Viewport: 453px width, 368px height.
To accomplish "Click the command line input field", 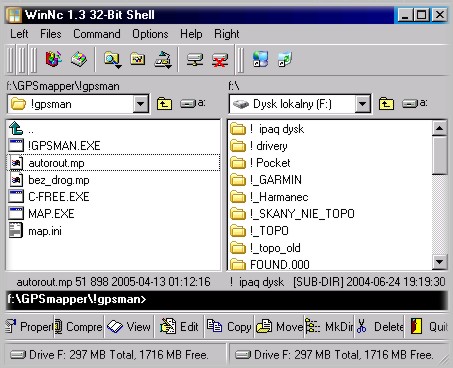I will coord(227,299).
